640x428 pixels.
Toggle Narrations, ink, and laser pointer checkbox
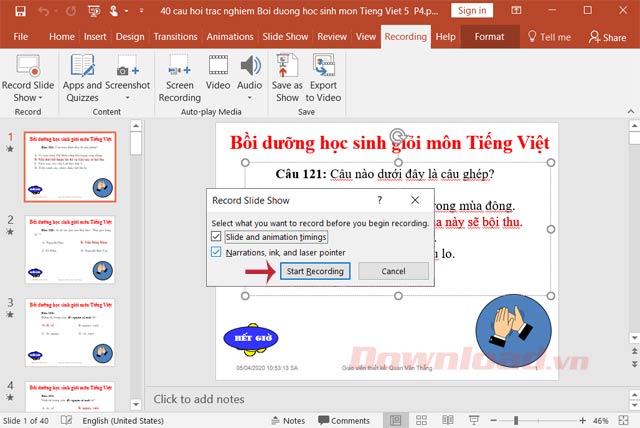[216, 252]
